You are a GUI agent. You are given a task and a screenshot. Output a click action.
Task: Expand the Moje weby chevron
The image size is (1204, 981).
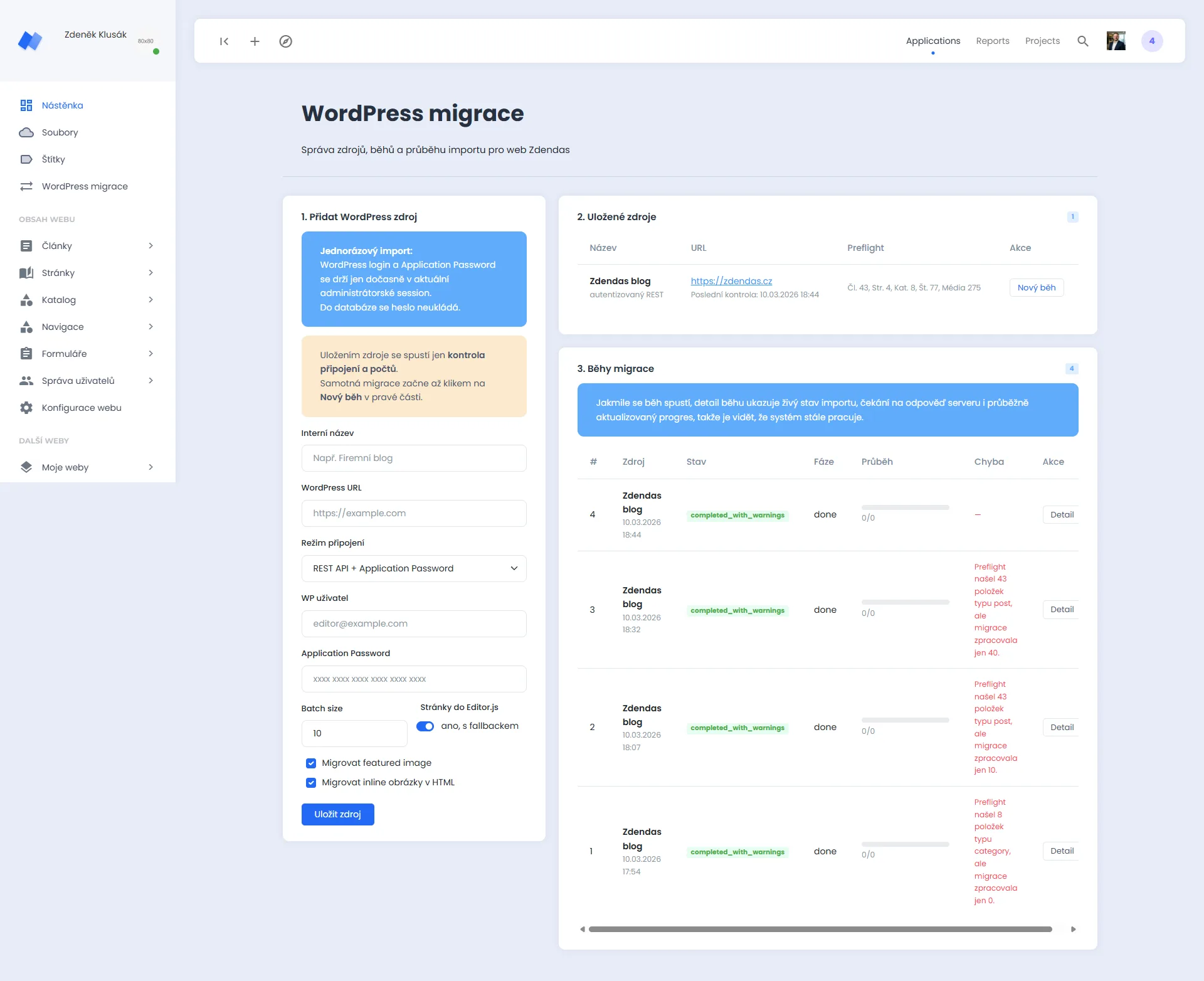(x=150, y=467)
